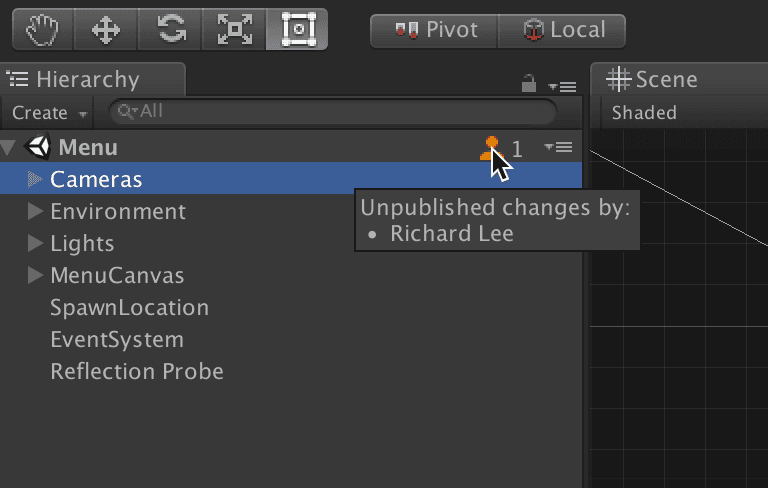Select the Rotate tool
Image resolution: width=768 pixels, height=488 pixels.
tap(170, 29)
